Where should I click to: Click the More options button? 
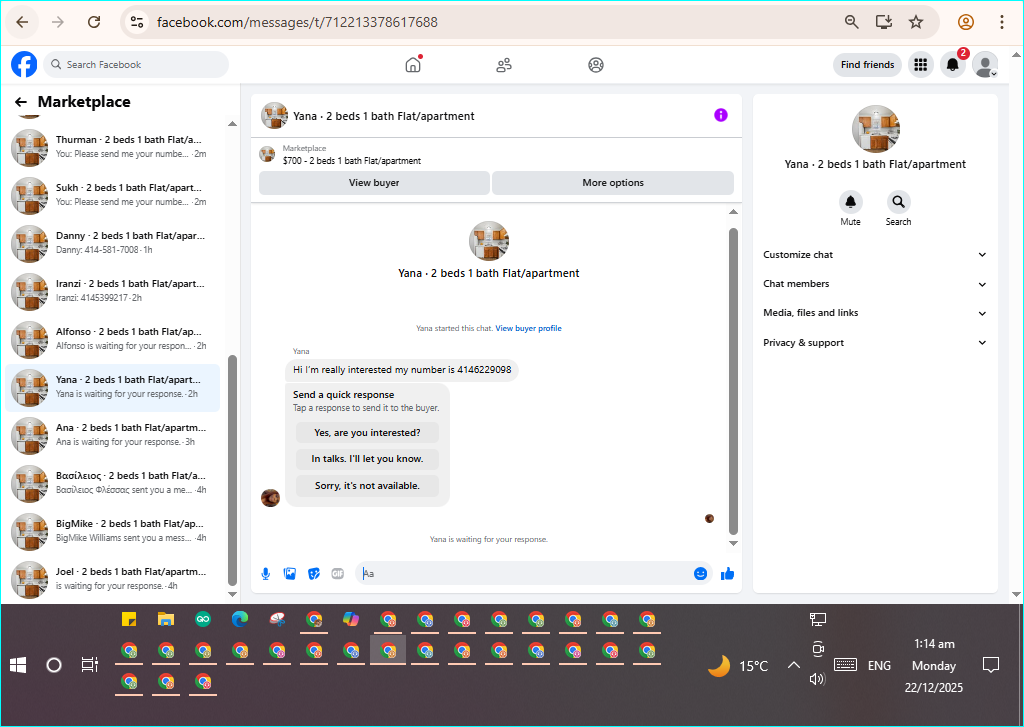[613, 183]
